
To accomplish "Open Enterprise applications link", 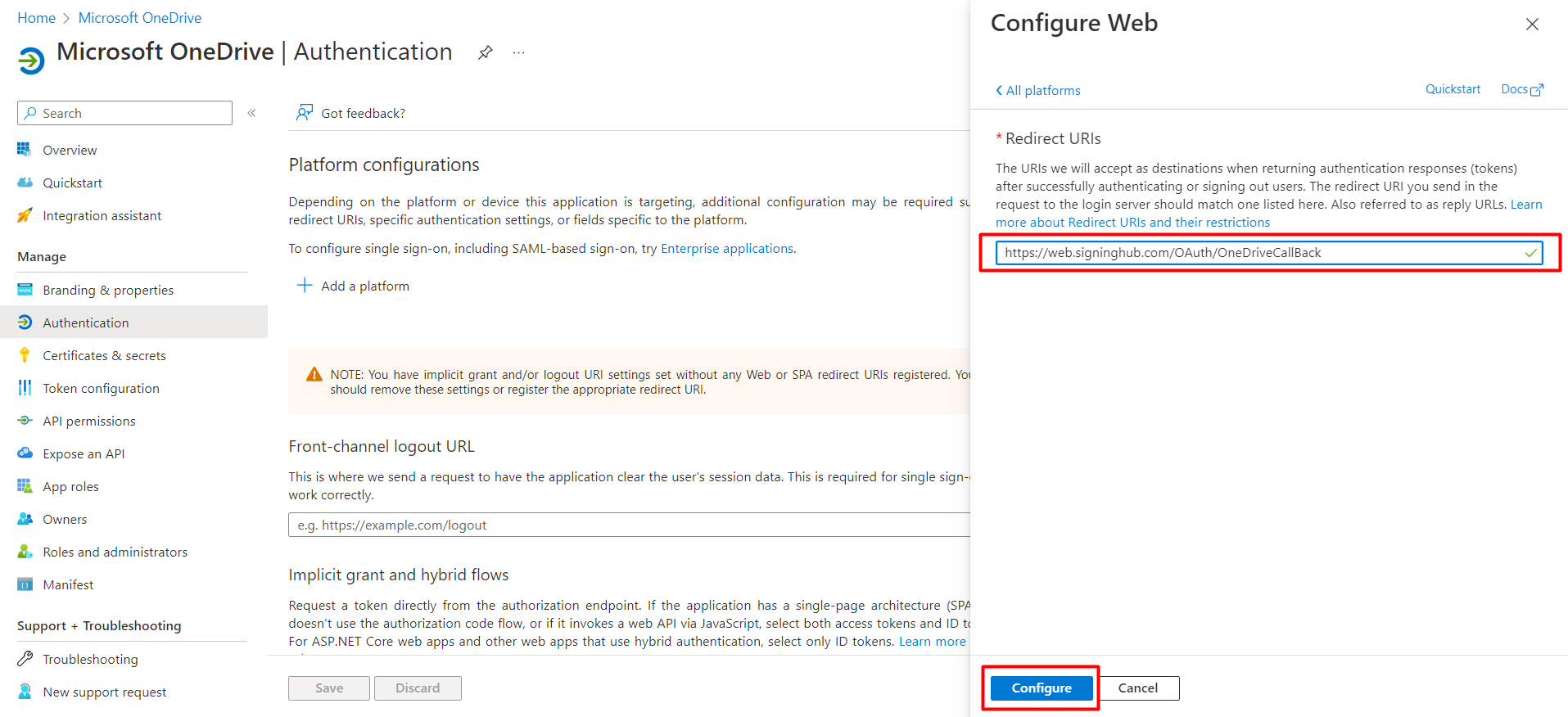I will point(727,248).
